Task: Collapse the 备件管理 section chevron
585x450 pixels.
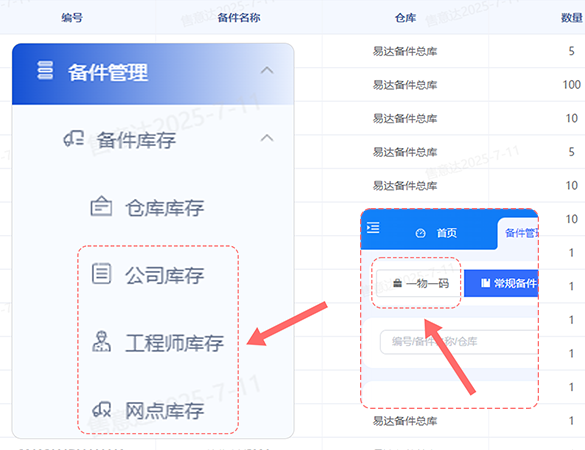Action: (x=267, y=70)
